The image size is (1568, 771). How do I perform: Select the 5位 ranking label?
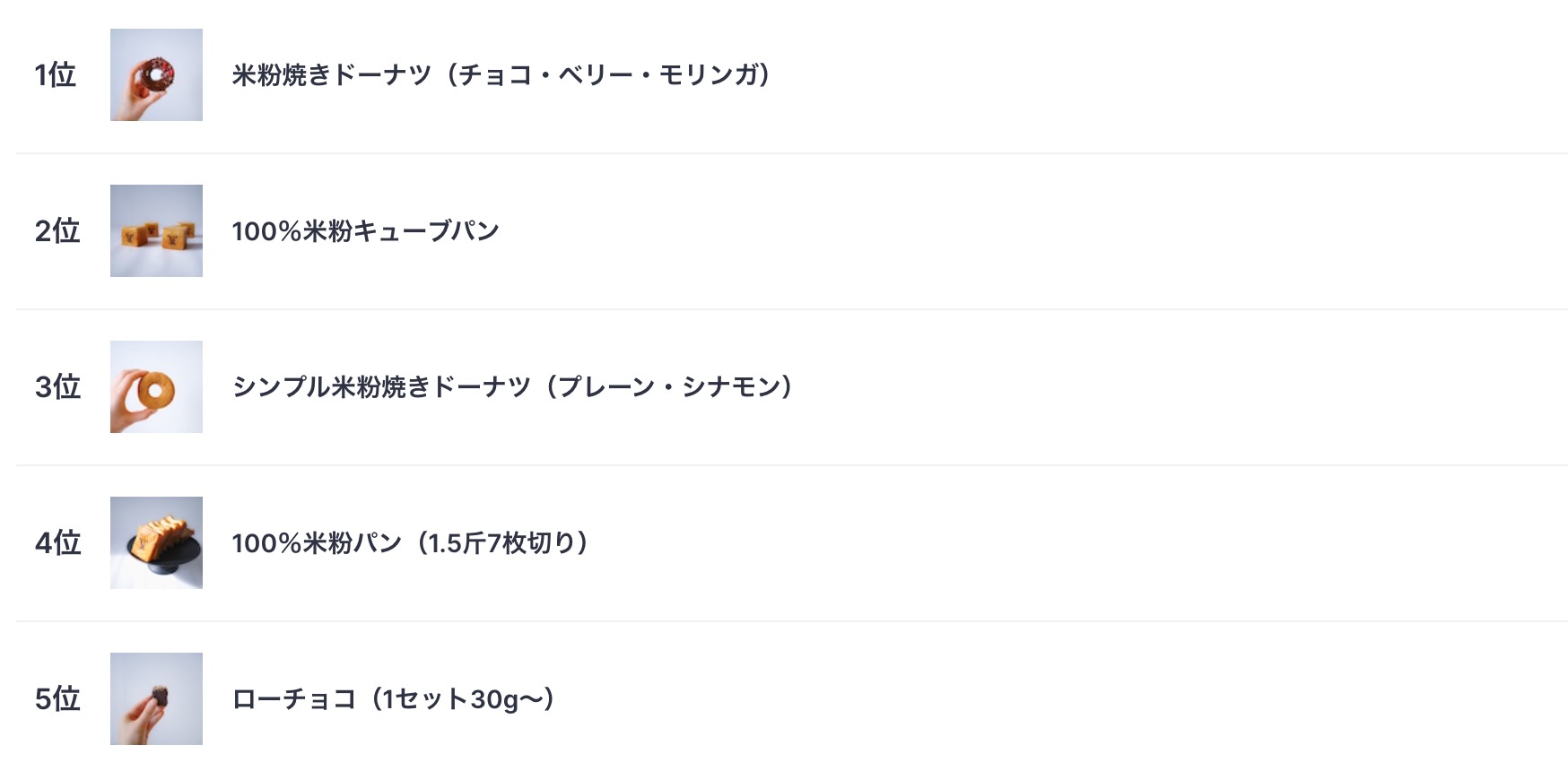click(x=57, y=698)
